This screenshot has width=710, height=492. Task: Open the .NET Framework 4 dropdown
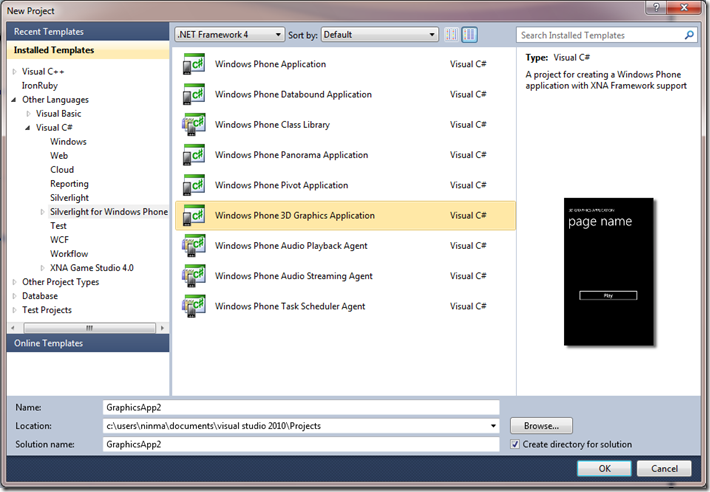[x=229, y=35]
